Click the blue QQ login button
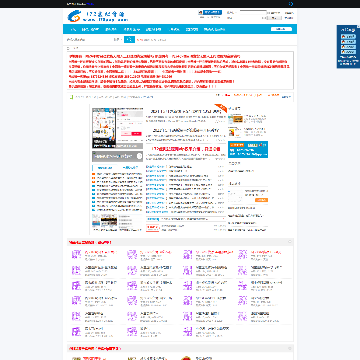The width and height of the screenshot is (360, 360). click(x=212, y=12)
